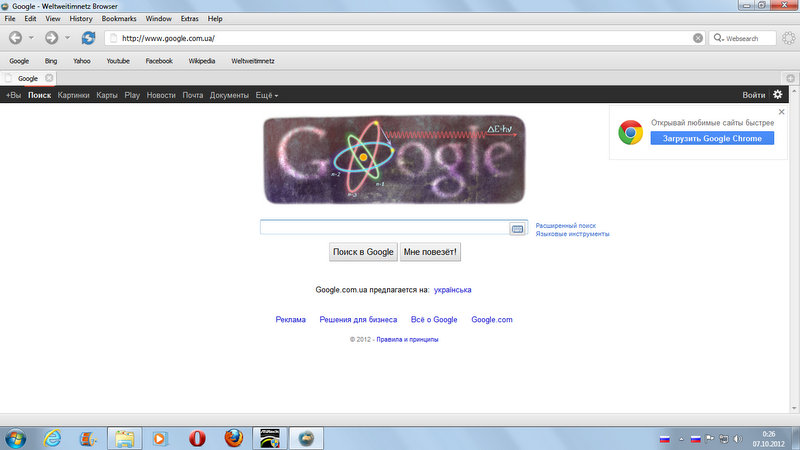The height and width of the screenshot is (450, 800).
Task: Open the Windows Start orb
Action: (15, 438)
